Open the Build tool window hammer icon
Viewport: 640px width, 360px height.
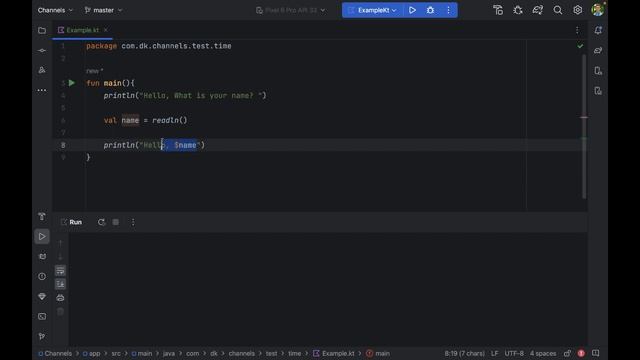(42, 216)
